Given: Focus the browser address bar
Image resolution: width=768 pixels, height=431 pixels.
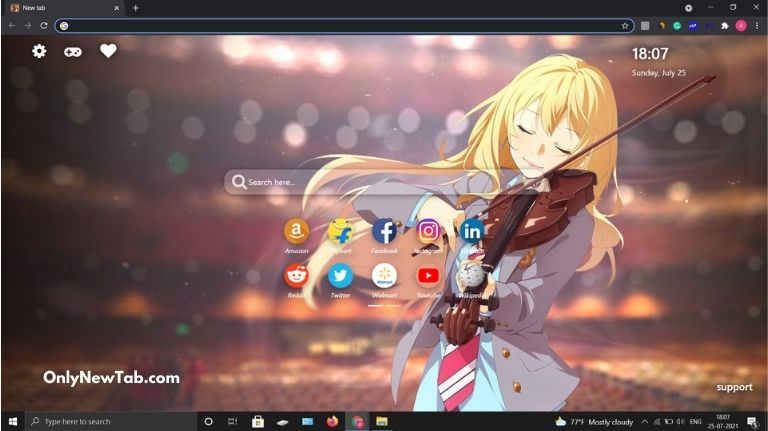Looking at the screenshot, I should 343,25.
